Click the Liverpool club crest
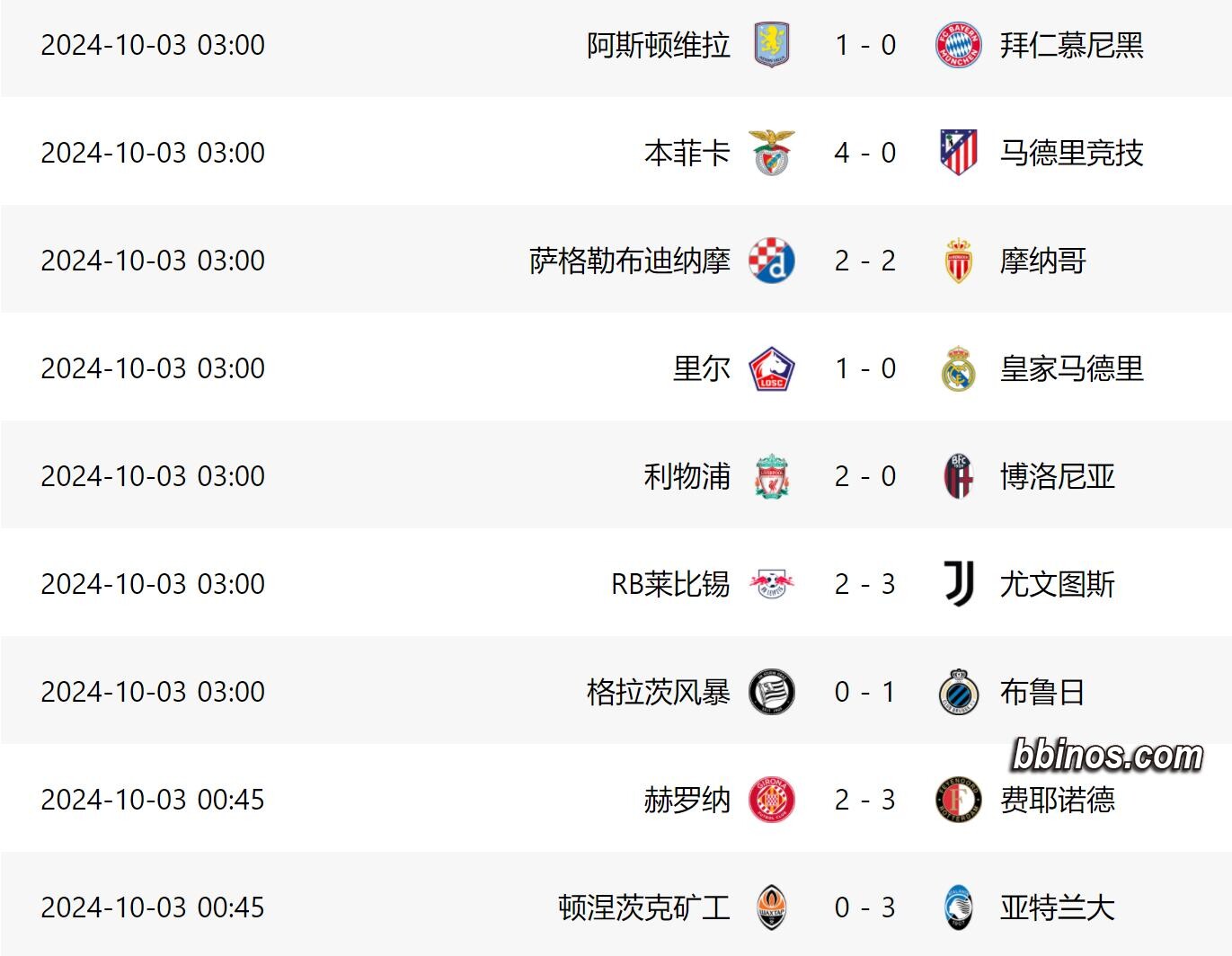Image resolution: width=1232 pixels, height=956 pixels. click(x=771, y=476)
